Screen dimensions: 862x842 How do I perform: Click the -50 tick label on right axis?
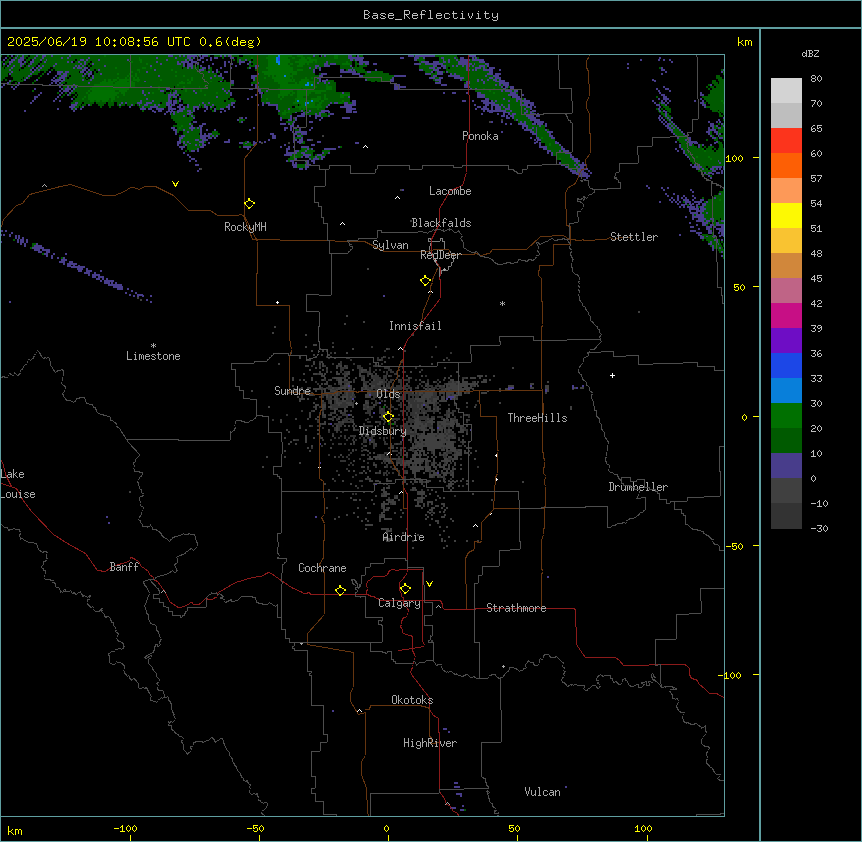[734, 546]
